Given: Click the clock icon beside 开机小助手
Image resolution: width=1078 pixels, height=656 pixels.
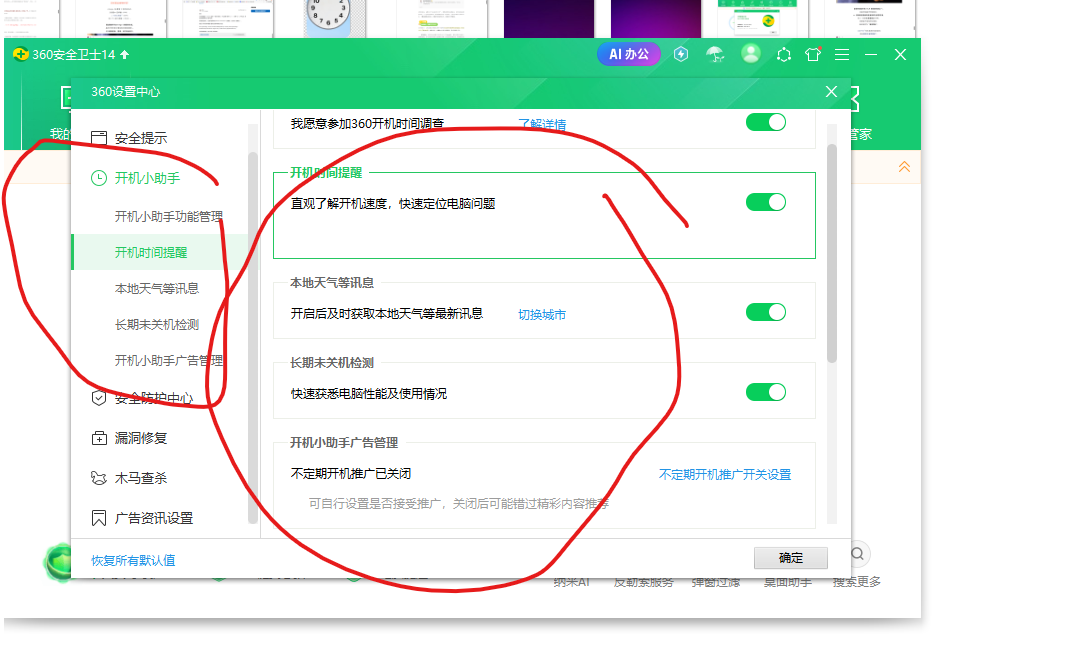Looking at the screenshot, I should tap(99, 178).
